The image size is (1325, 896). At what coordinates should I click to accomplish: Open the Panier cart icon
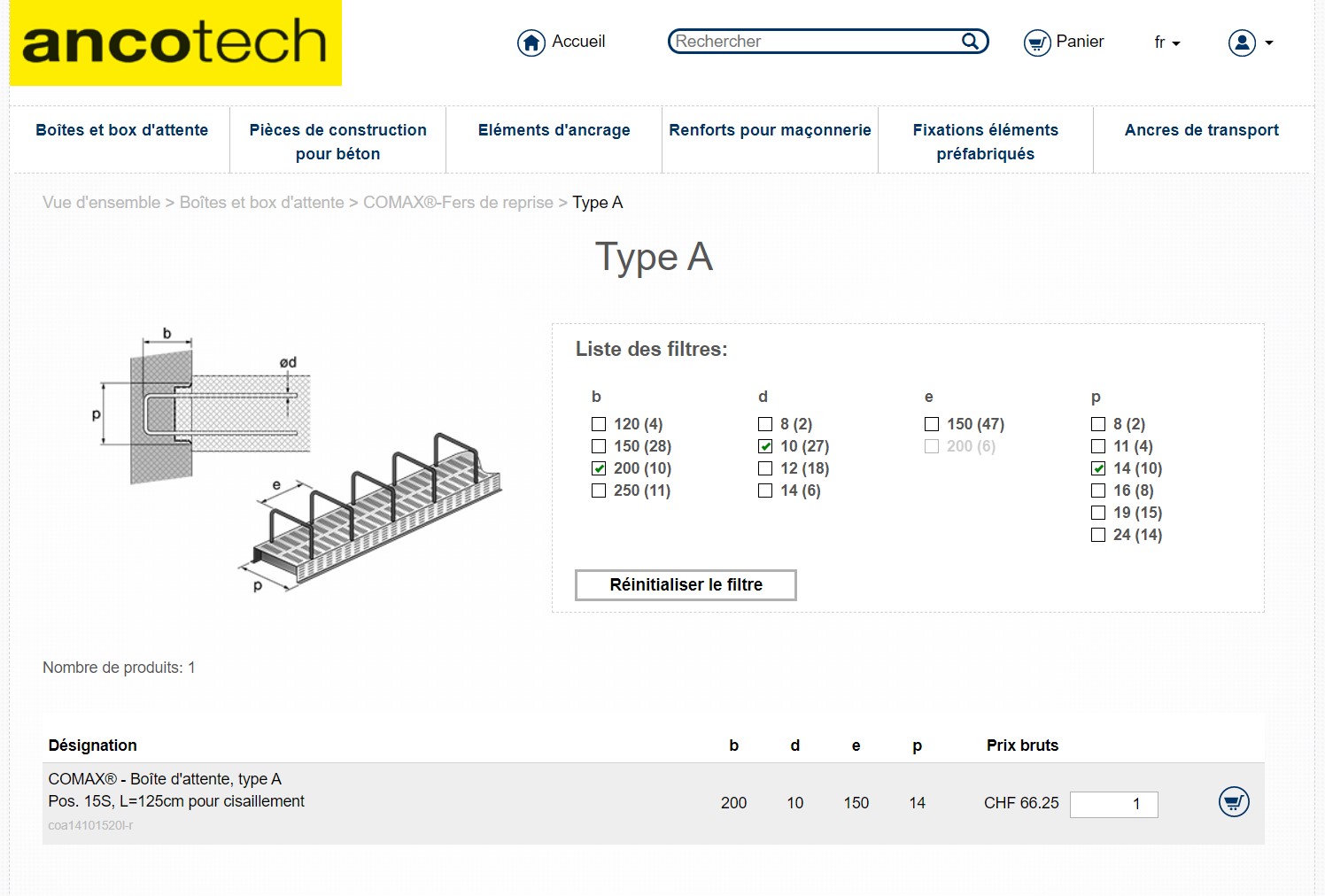pos(1037,42)
